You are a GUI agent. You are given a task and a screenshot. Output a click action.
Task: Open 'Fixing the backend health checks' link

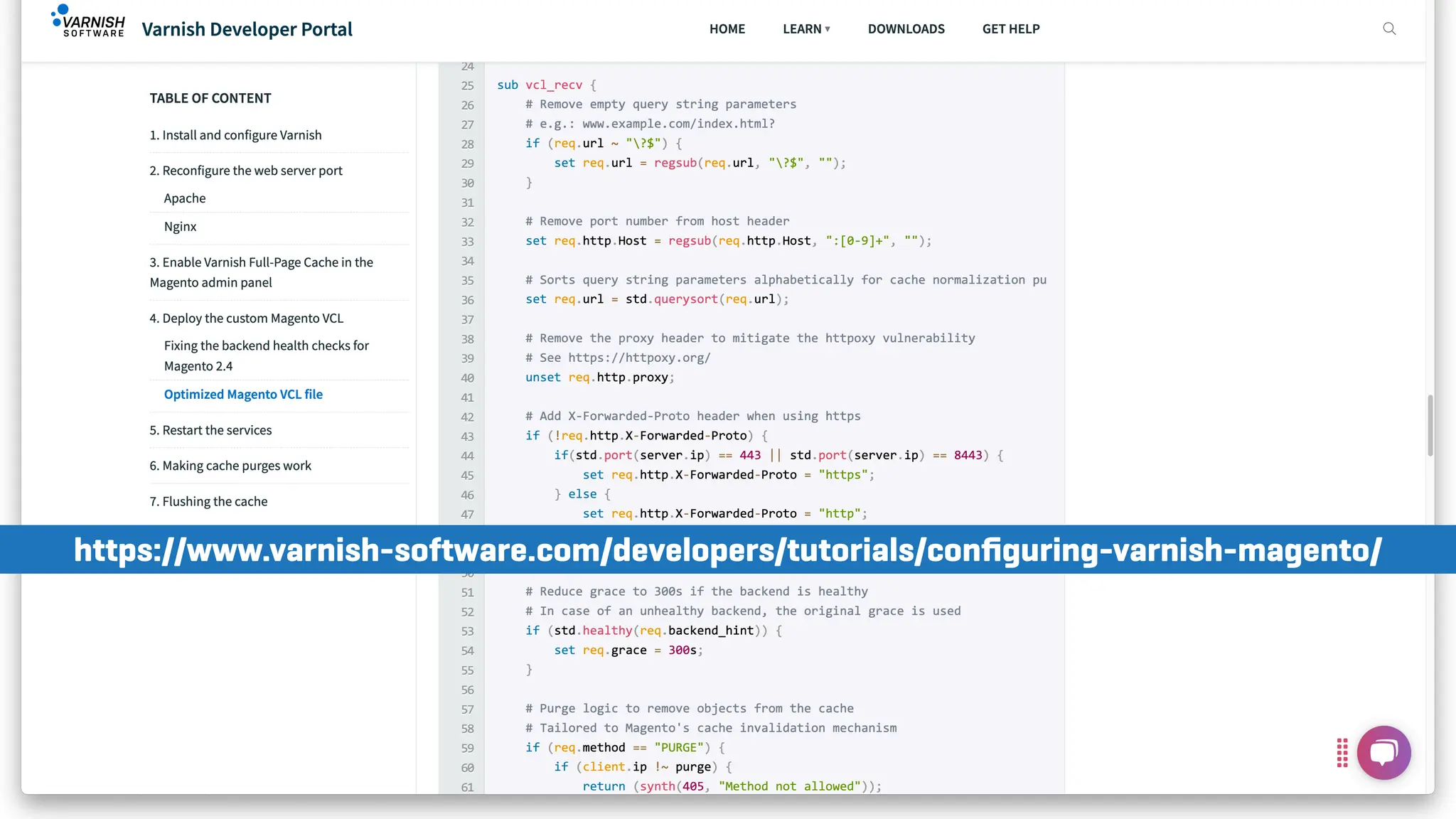click(x=267, y=355)
